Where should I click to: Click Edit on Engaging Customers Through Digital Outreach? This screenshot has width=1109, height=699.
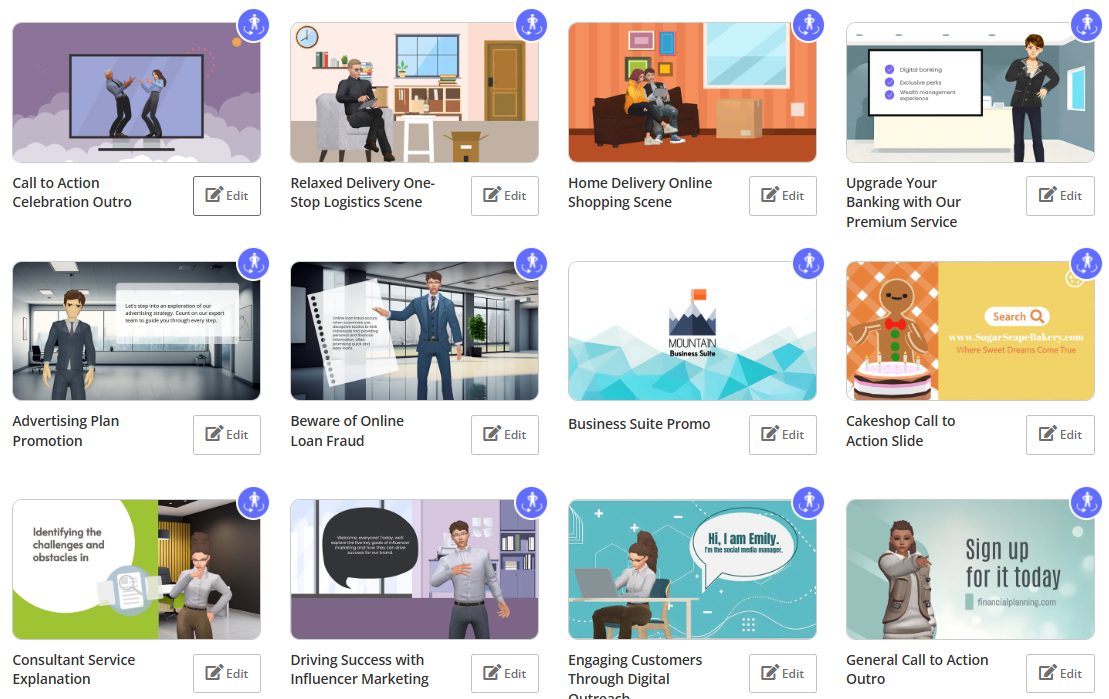click(x=782, y=673)
